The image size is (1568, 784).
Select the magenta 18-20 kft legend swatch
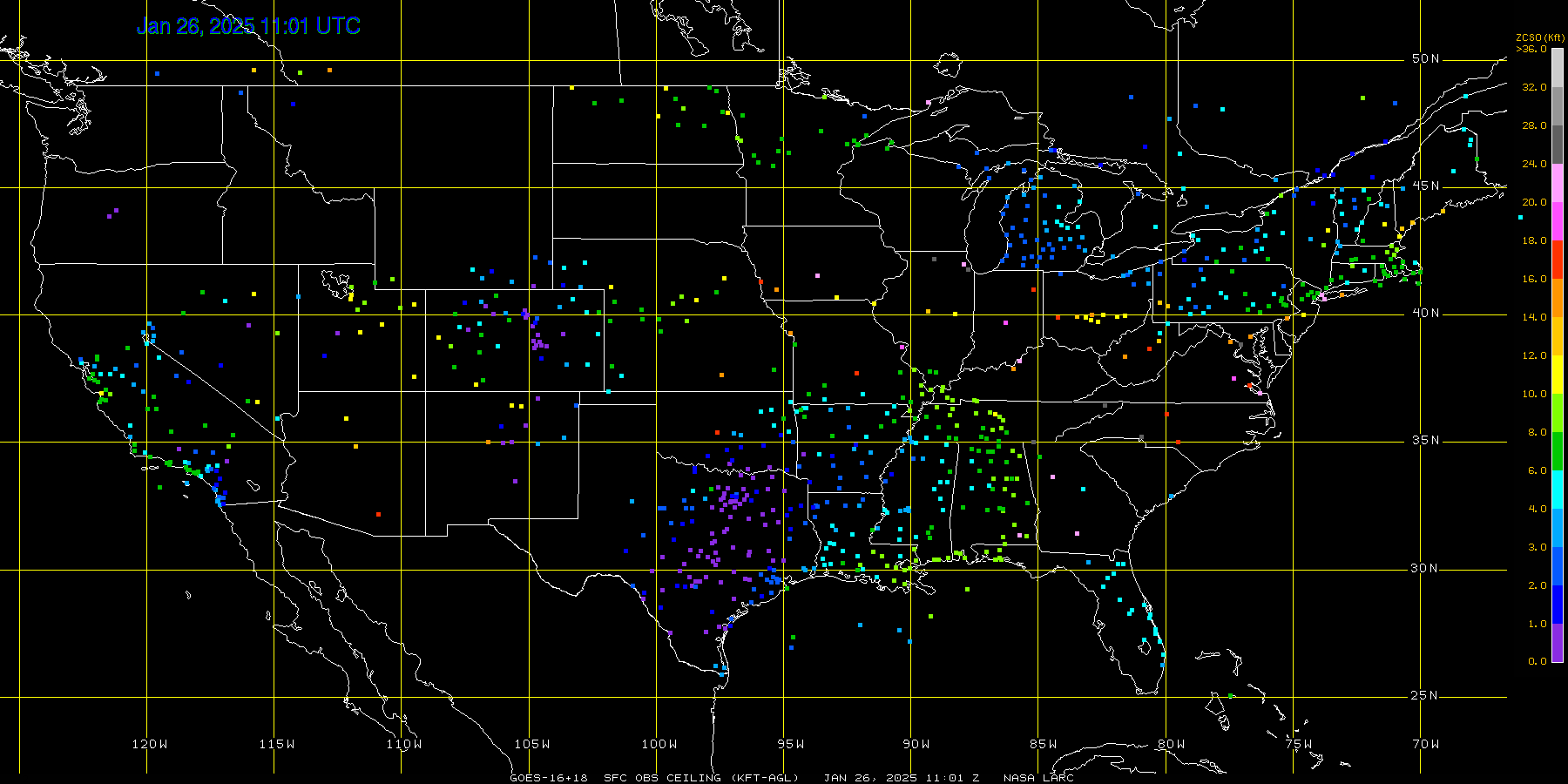[1558, 221]
